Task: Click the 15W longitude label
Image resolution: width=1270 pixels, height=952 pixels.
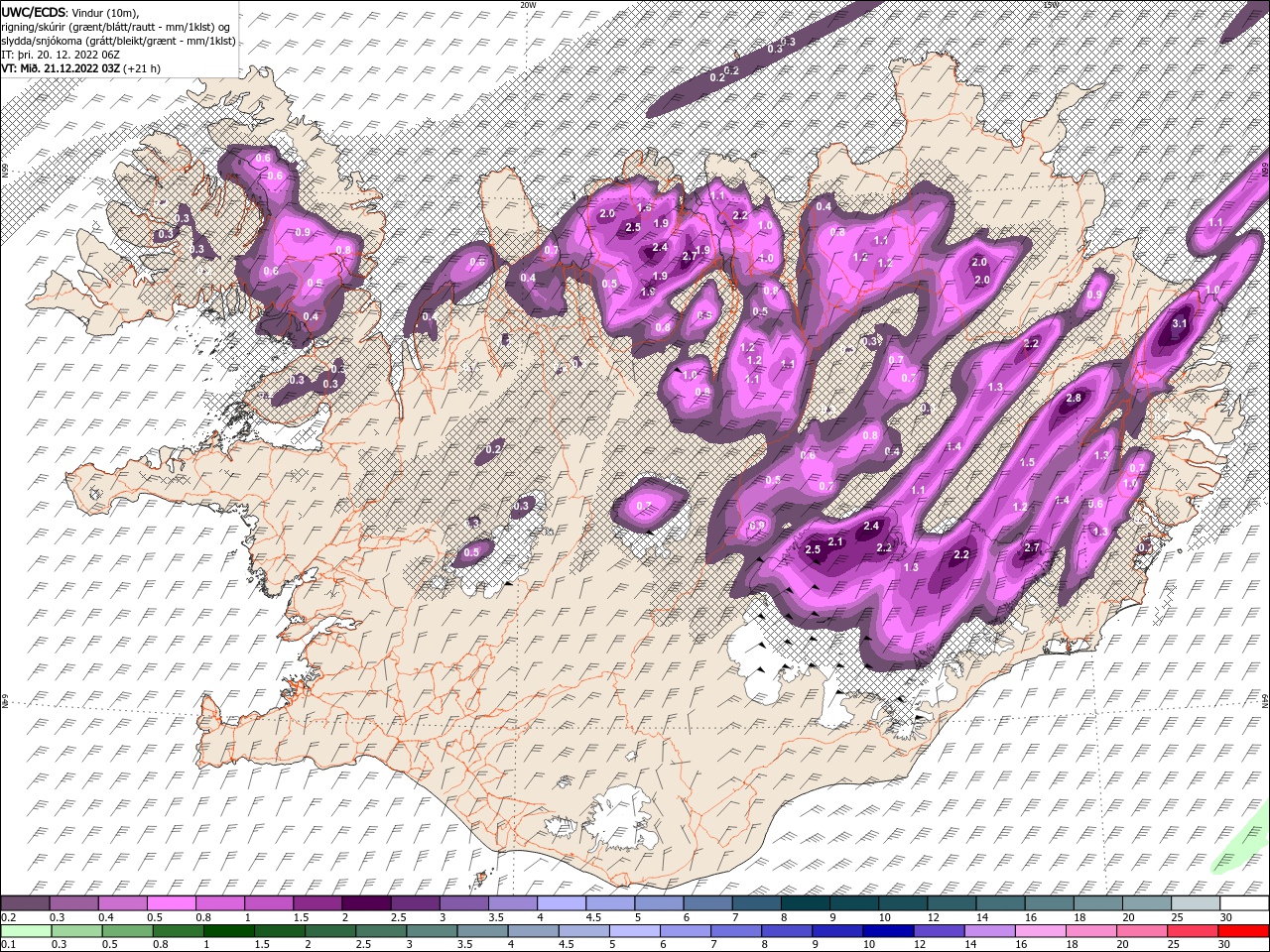Action: coord(1051,5)
